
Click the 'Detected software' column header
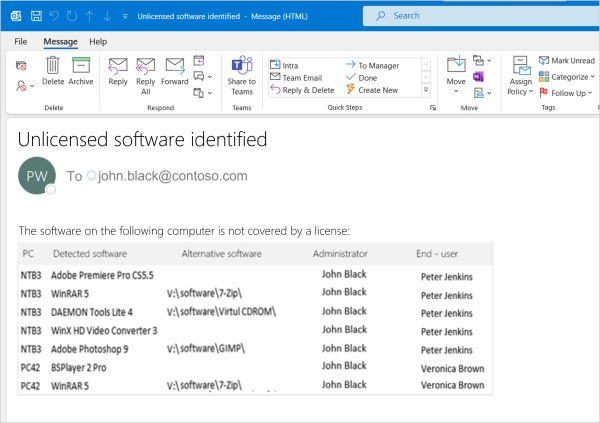coord(90,253)
